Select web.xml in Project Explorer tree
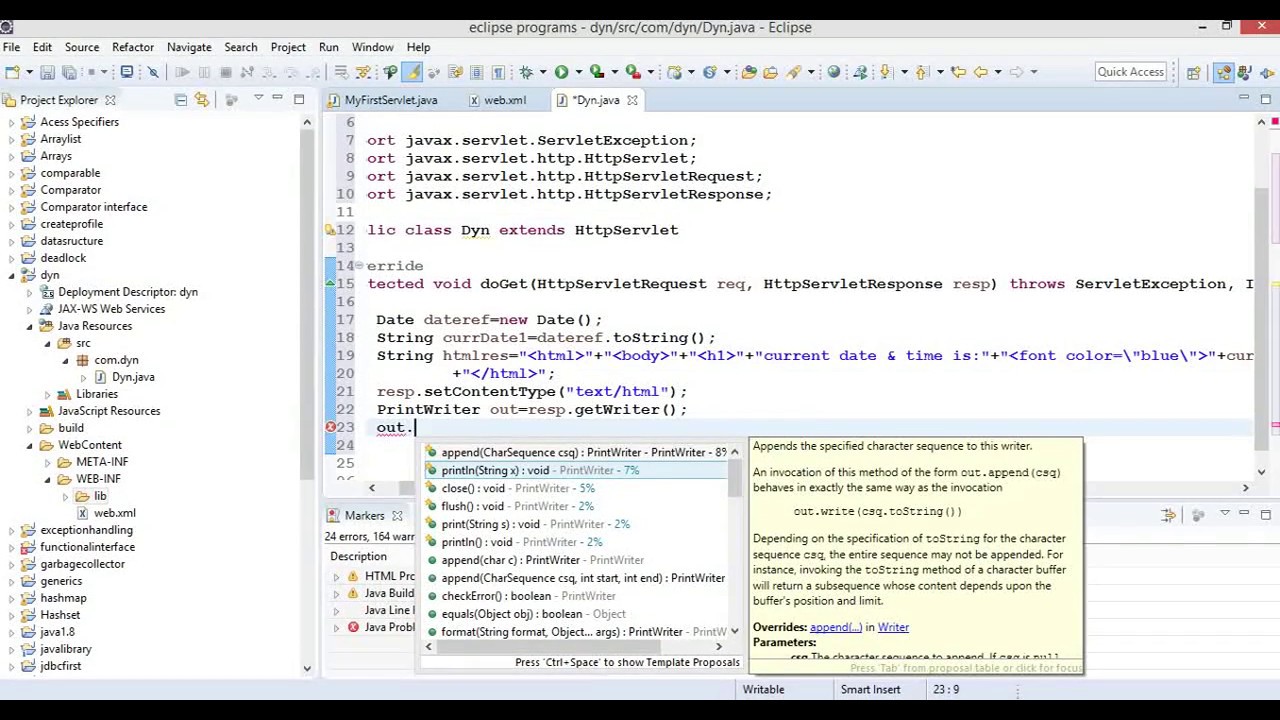Viewport: 1280px width, 720px height. point(114,513)
